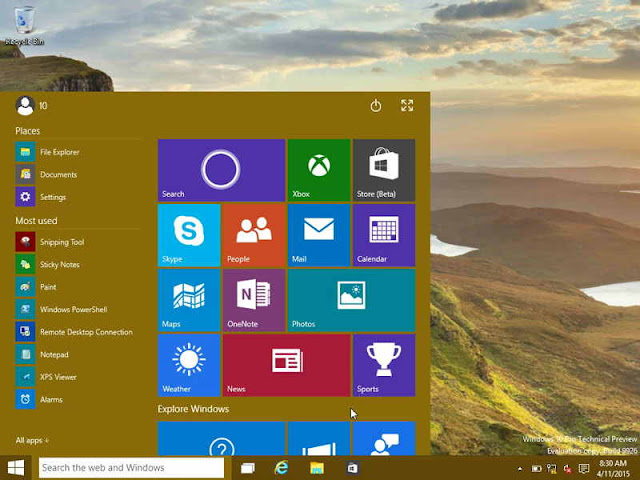The width and height of the screenshot is (640, 480).
Task: Click the battery tray icon
Action: click(x=536, y=469)
